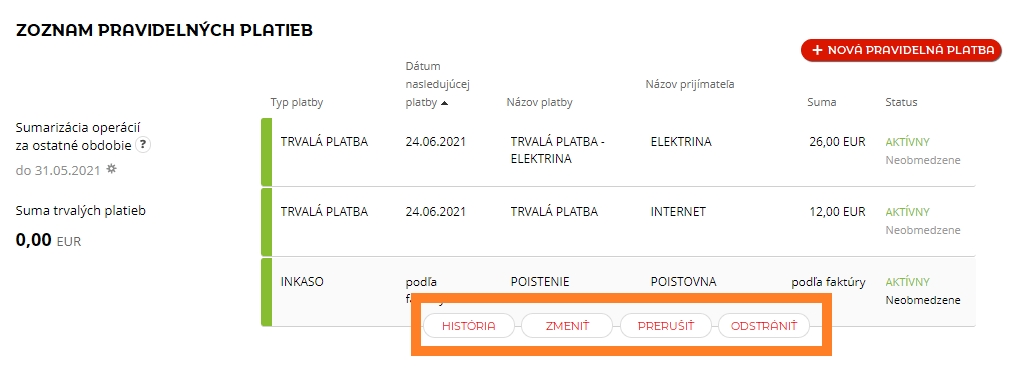The height and width of the screenshot is (387, 1019).
Task: Create new payment via NOVÁ PRAVIDELNÁ PLATBA
Action: tap(901, 50)
